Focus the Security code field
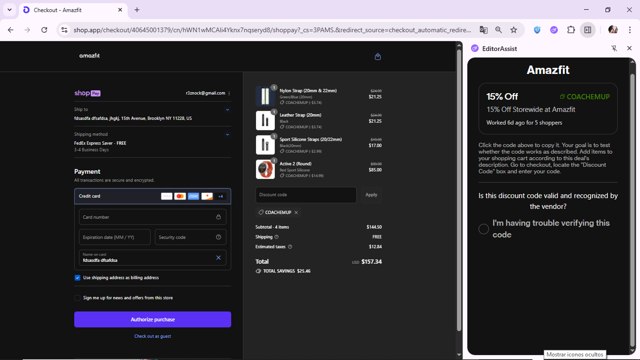The width and height of the screenshot is (640, 360). [190, 237]
